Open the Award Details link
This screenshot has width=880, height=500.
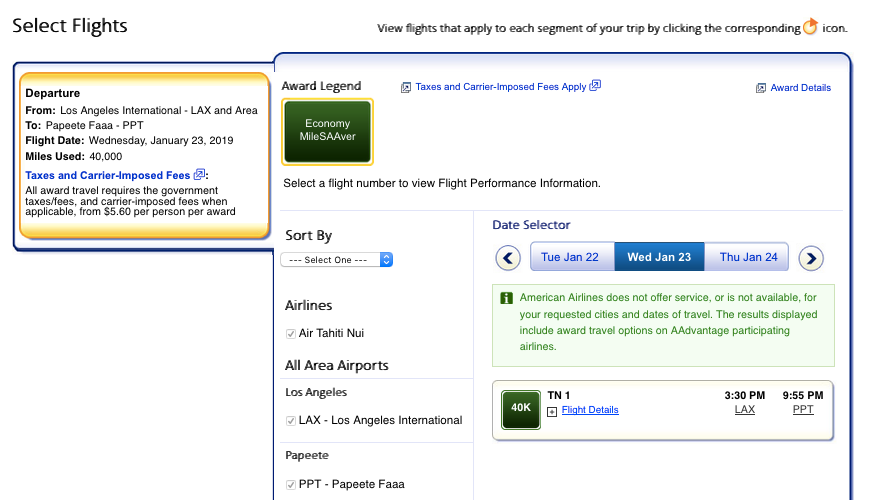[800, 88]
